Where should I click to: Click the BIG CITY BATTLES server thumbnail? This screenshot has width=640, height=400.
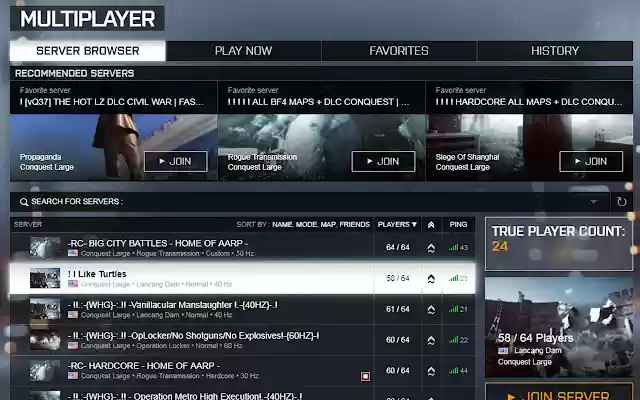coord(45,247)
